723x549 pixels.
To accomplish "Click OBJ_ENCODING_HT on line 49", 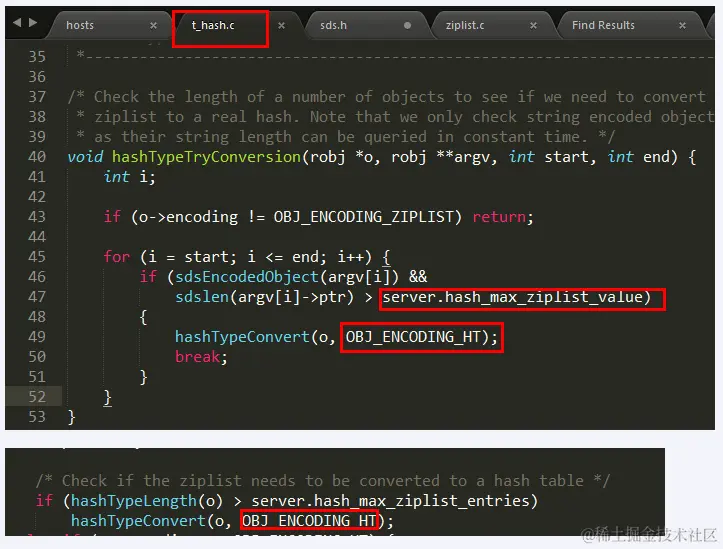I will pyautogui.click(x=413, y=337).
